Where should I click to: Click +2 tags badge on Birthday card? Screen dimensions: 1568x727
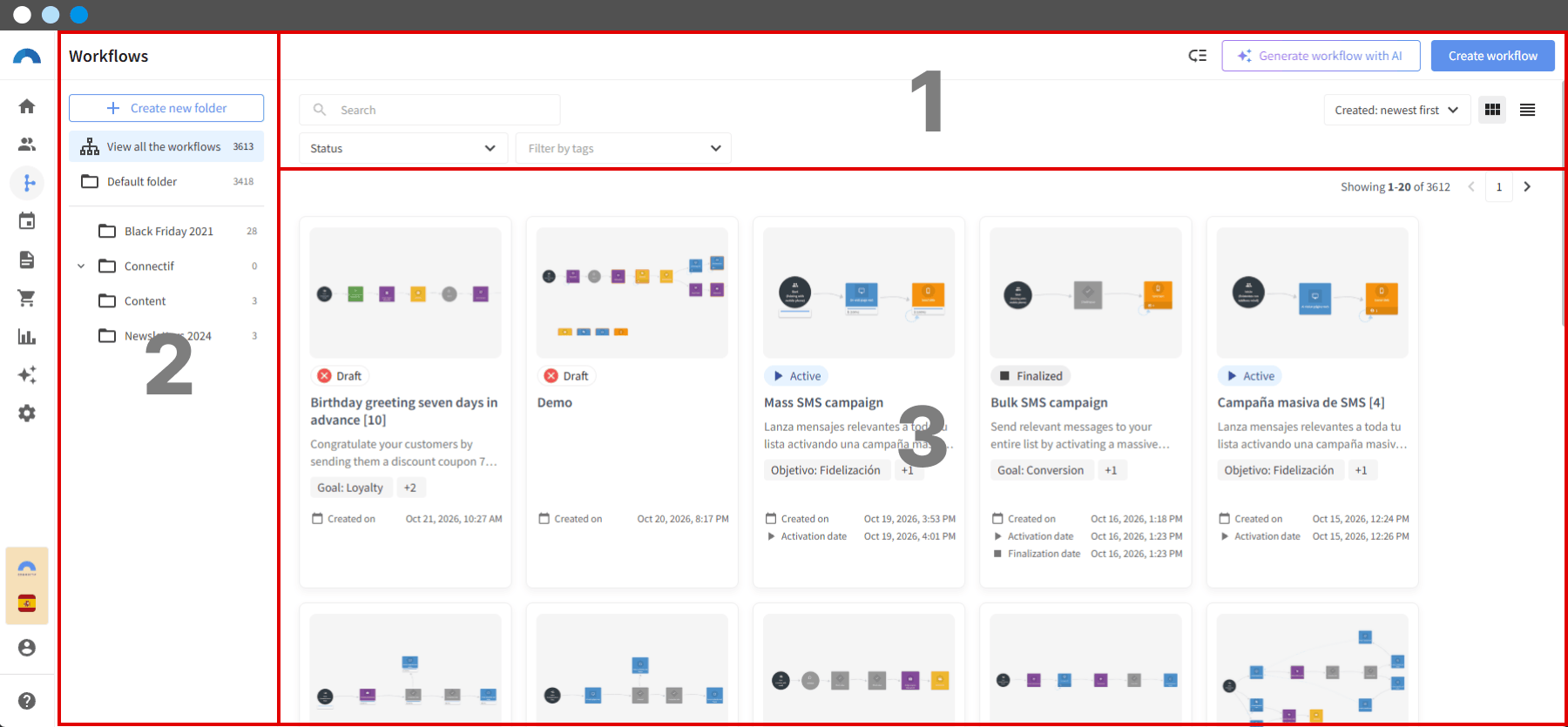pyautogui.click(x=410, y=488)
